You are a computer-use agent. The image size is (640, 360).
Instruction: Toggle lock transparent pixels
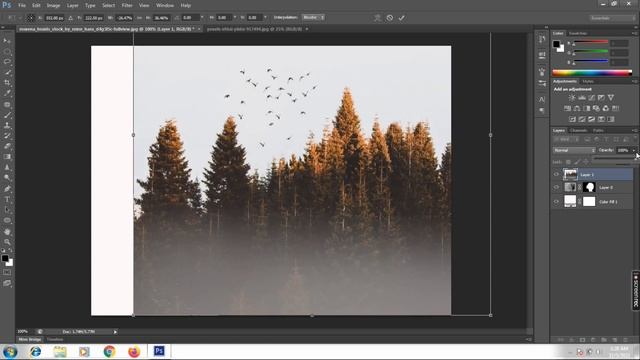(x=568, y=162)
